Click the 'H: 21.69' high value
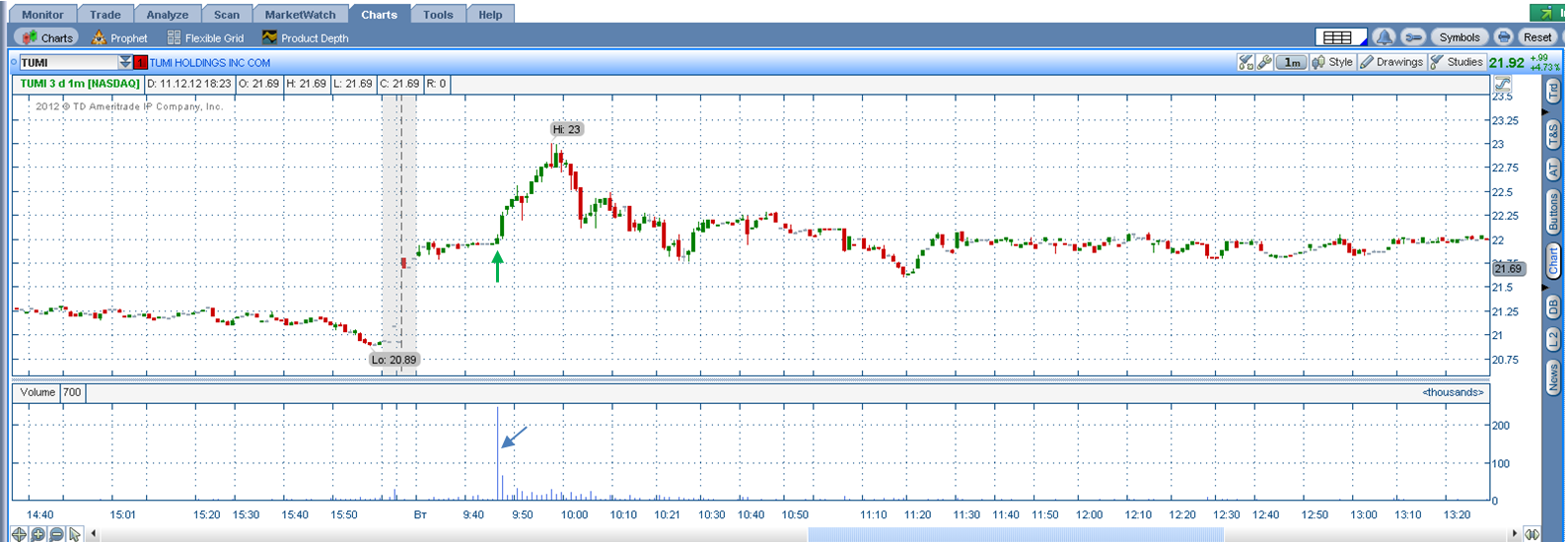 [306, 84]
